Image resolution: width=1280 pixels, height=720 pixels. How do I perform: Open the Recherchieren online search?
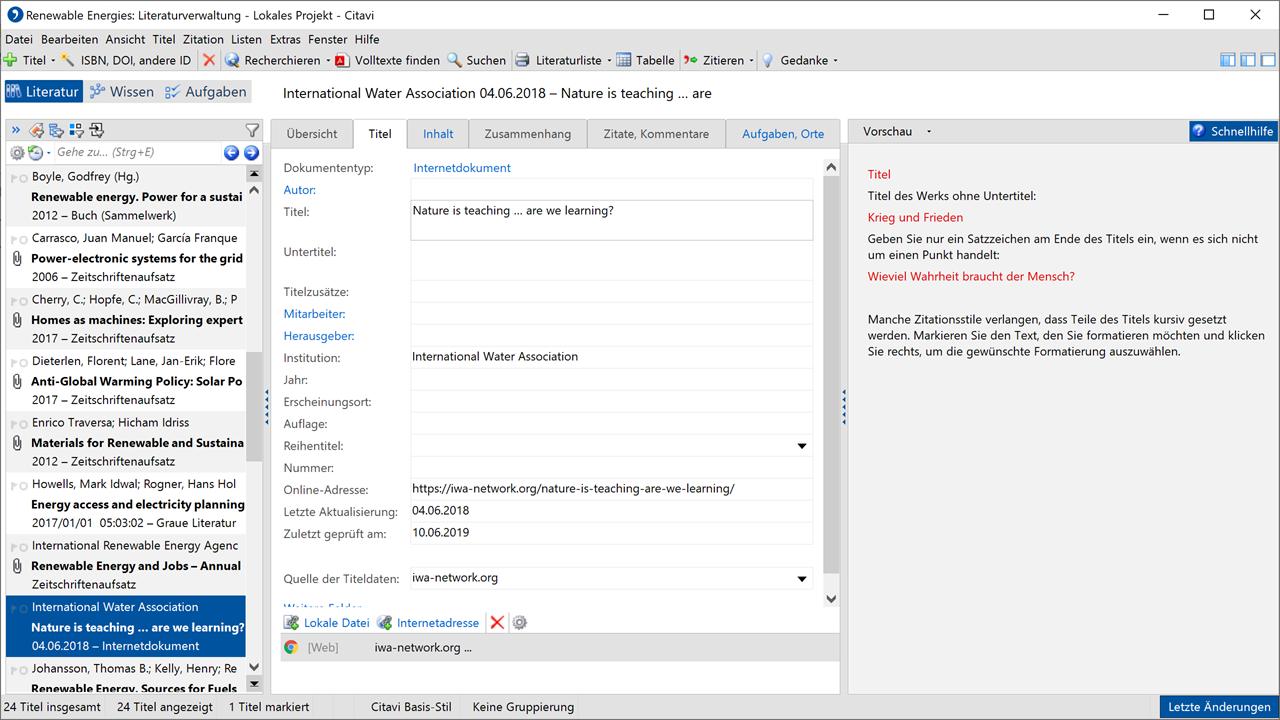272,60
